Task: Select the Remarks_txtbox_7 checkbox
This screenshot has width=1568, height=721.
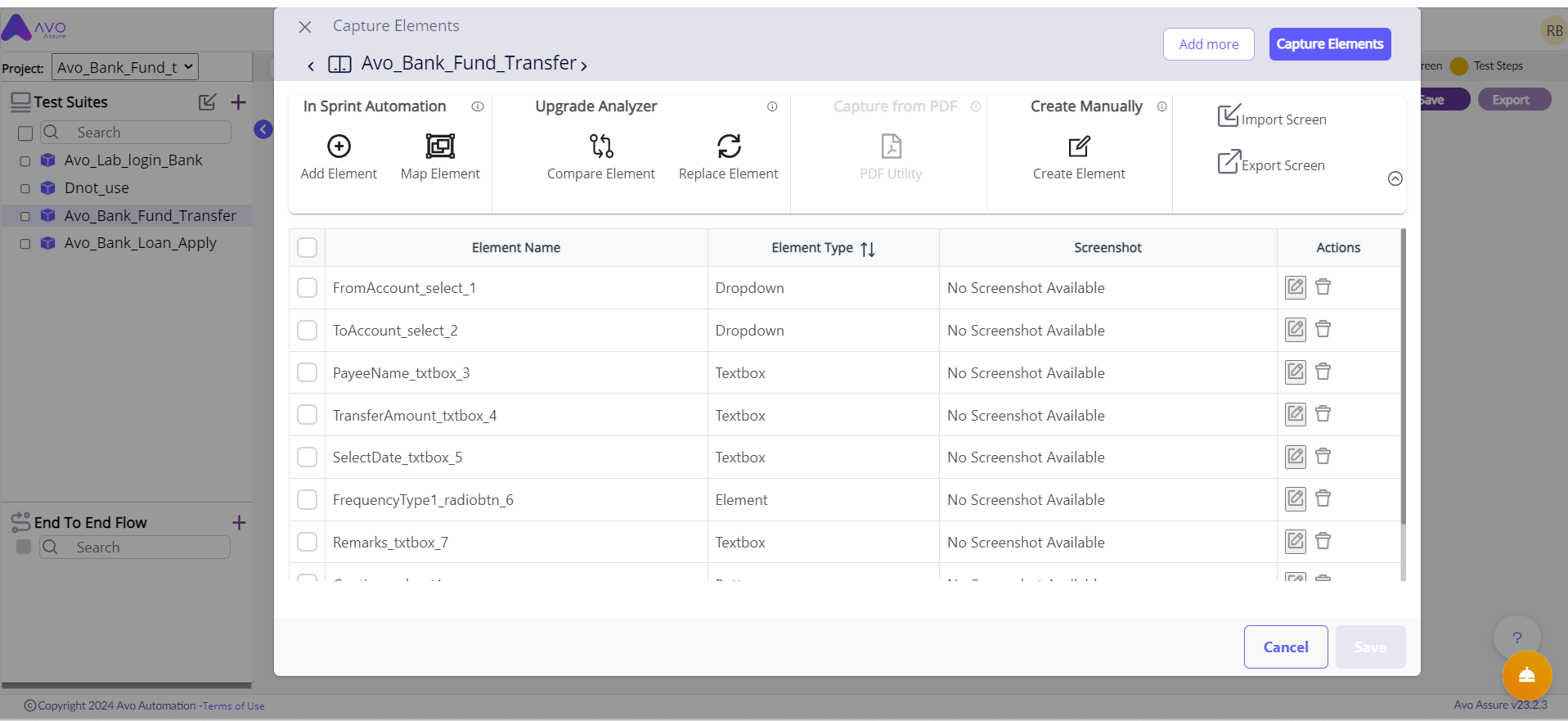Action: [x=308, y=542]
